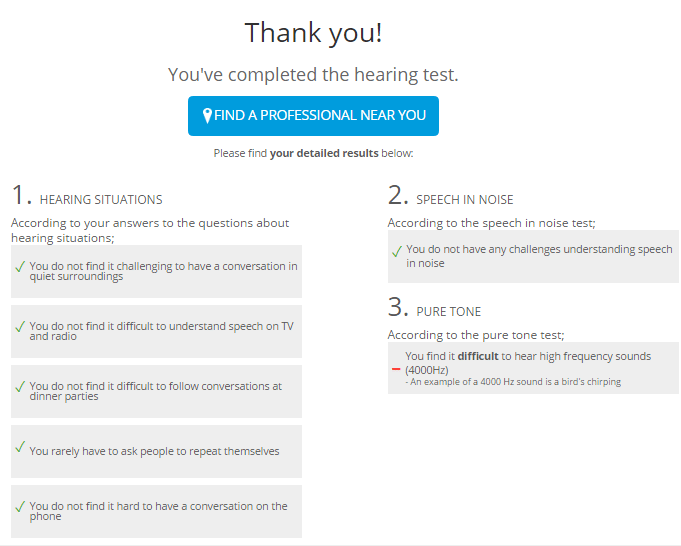Select the Speech in Noise section heading
The height and width of the screenshot is (546, 681).
tap(465, 200)
